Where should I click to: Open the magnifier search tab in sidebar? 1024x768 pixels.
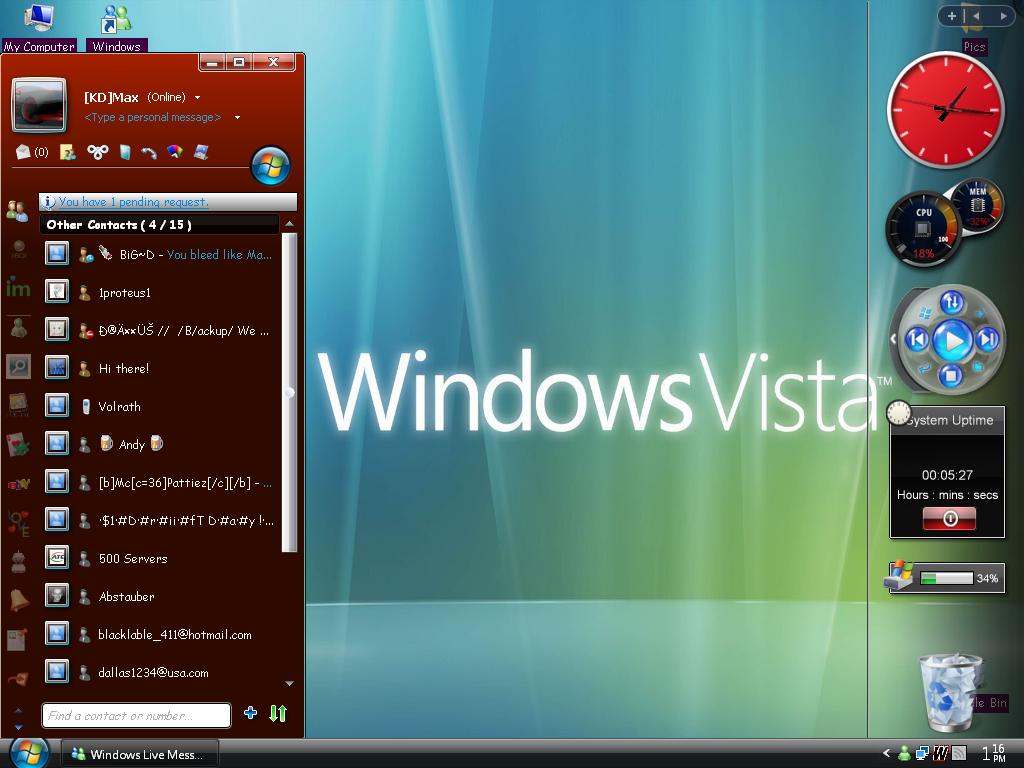pos(18,366)
